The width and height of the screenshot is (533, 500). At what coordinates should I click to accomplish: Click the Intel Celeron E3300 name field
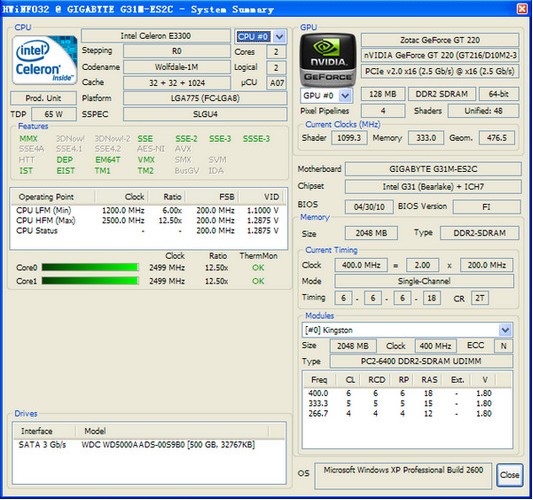(x=156, y=36)
